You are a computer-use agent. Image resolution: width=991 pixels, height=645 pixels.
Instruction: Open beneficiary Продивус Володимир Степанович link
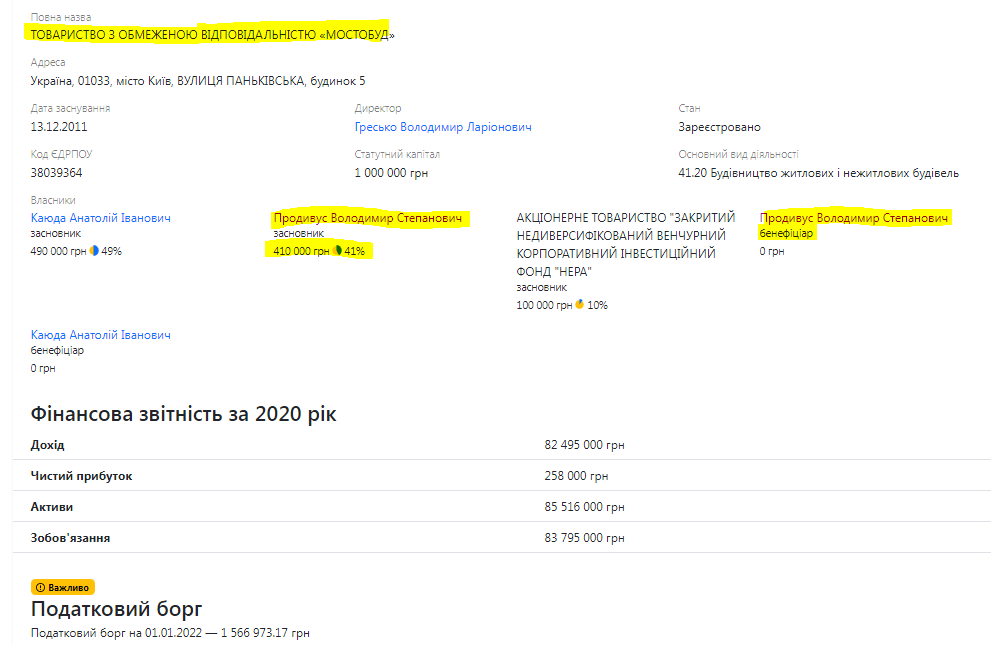click(854, 218)
